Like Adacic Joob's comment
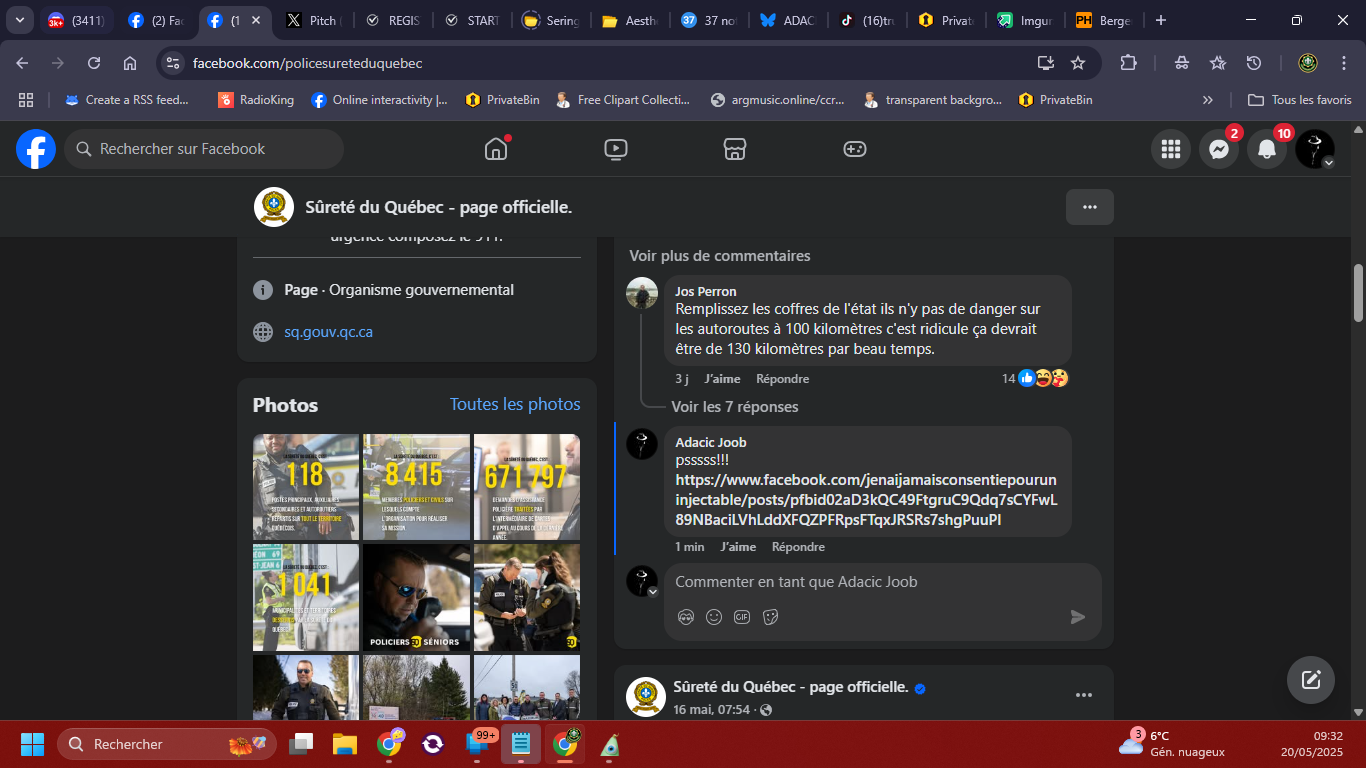This screenshot has height=768, width=1366. pos(738,547)
